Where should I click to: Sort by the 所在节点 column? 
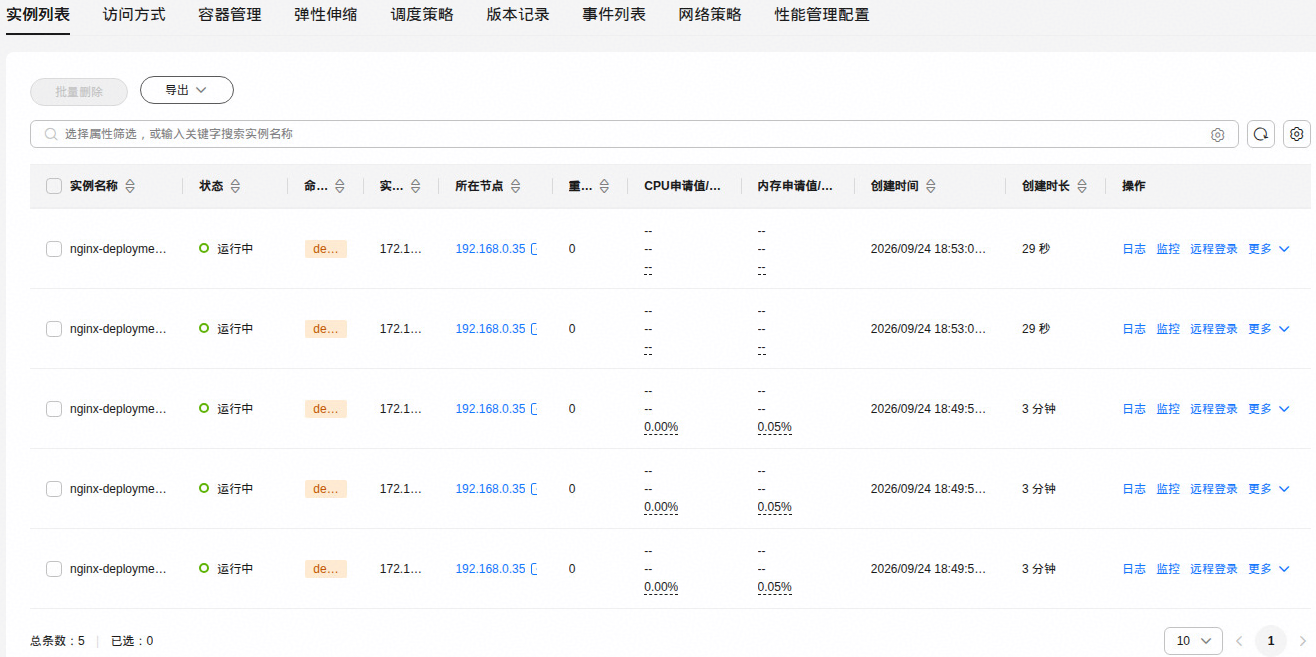click(516, 186)
